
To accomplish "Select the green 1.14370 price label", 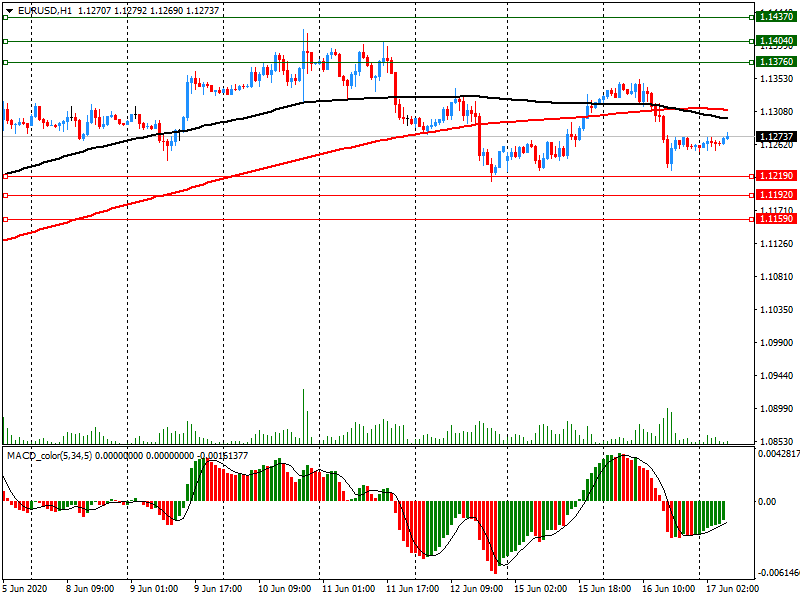I will pyautogui.click(x=776, y=17).
